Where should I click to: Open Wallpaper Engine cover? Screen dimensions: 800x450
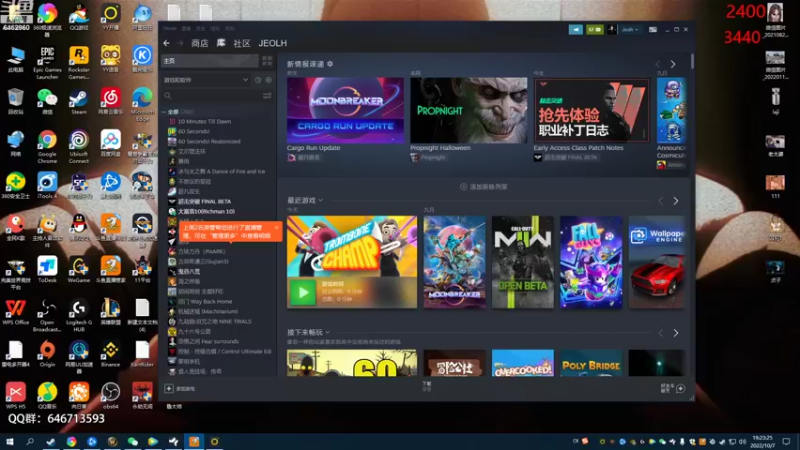(657, 262)
